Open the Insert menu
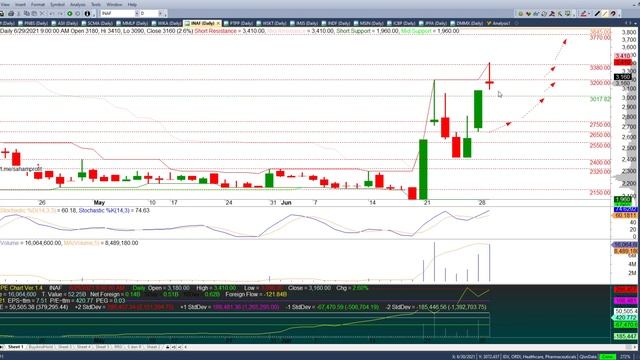This screenshot has width=640, height=360. [x=20, y=4]
